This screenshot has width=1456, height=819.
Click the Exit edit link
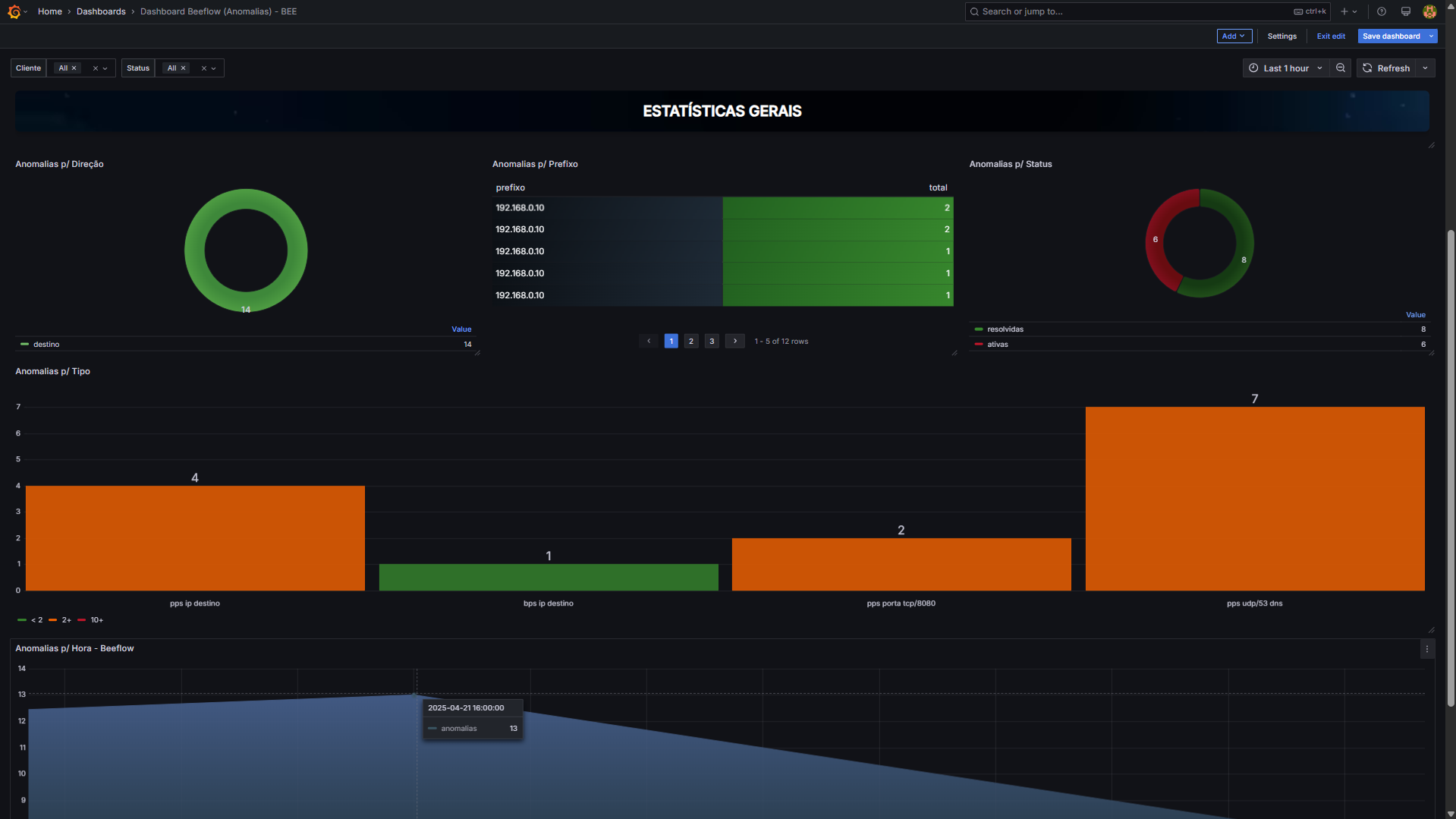coord(1331,36)
